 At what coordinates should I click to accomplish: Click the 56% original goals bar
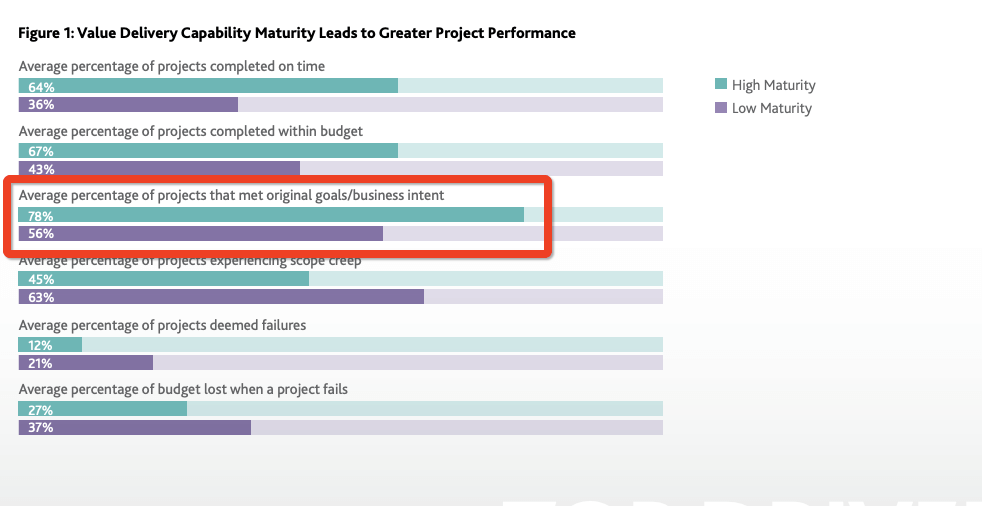tap(200, 233)
